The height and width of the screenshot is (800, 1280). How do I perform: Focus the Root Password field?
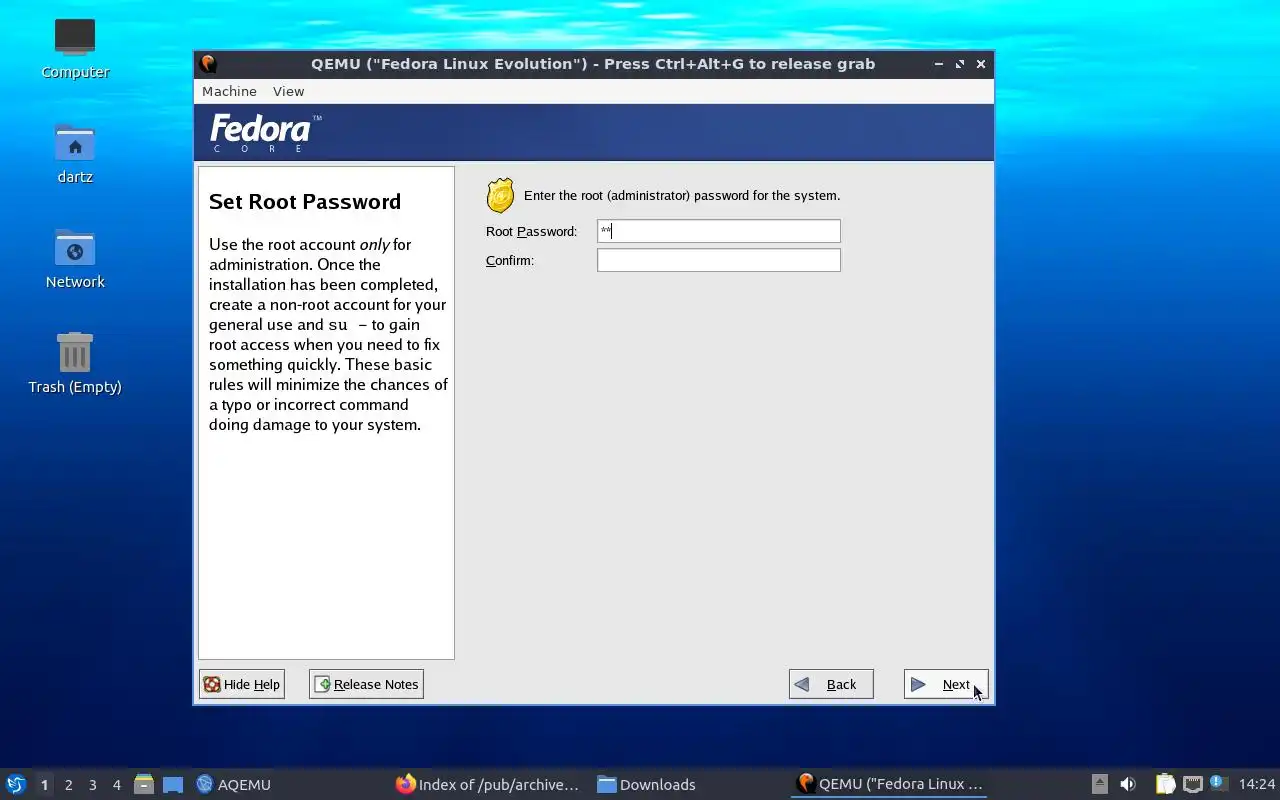pyautogui.click(x=719, y=231)
